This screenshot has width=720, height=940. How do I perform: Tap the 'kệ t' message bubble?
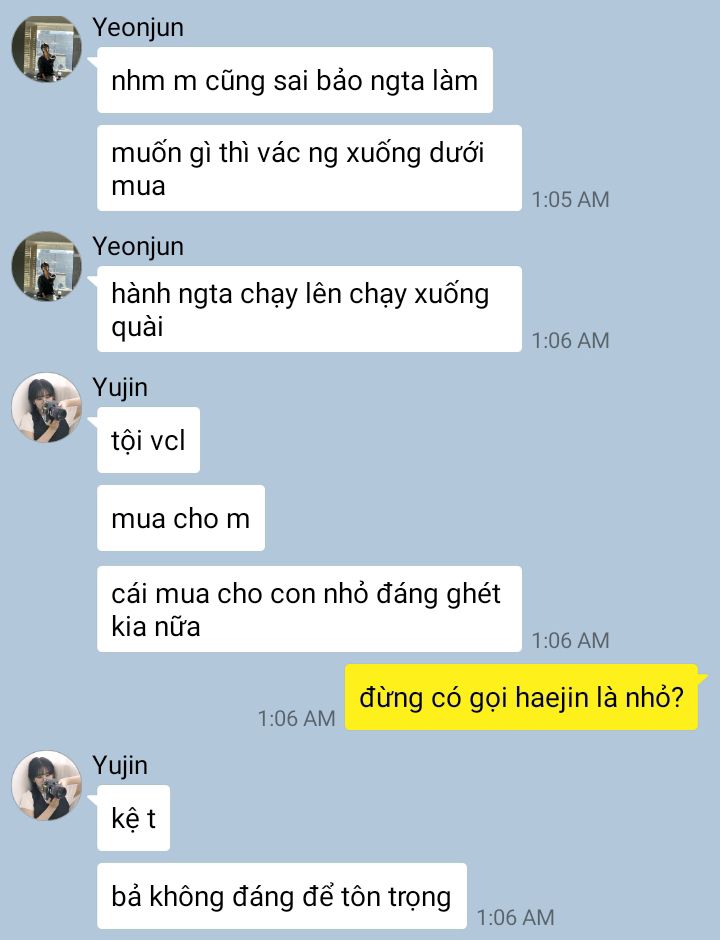point(134,818)
